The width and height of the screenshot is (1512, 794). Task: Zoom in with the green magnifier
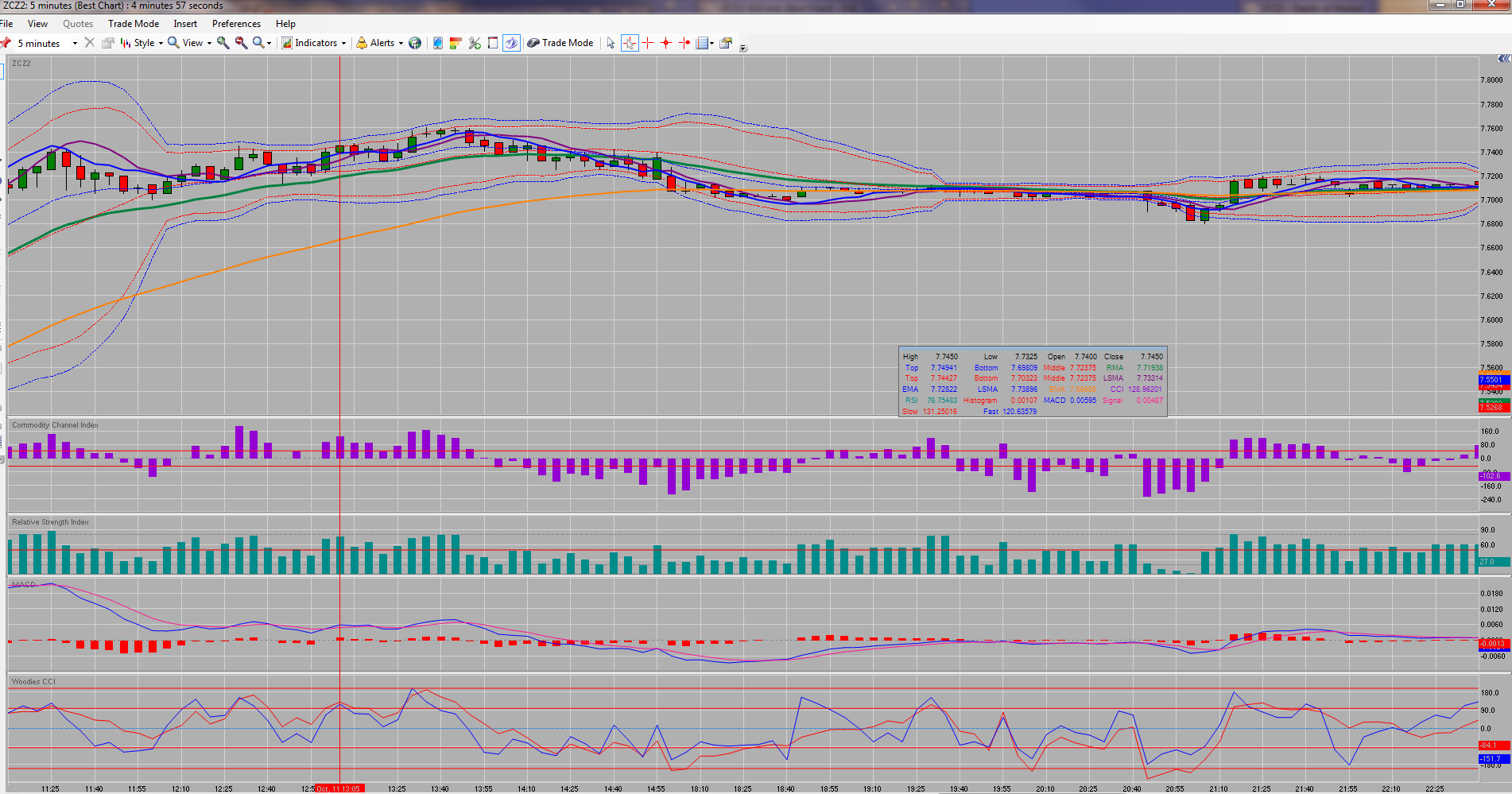click(223, 43)
